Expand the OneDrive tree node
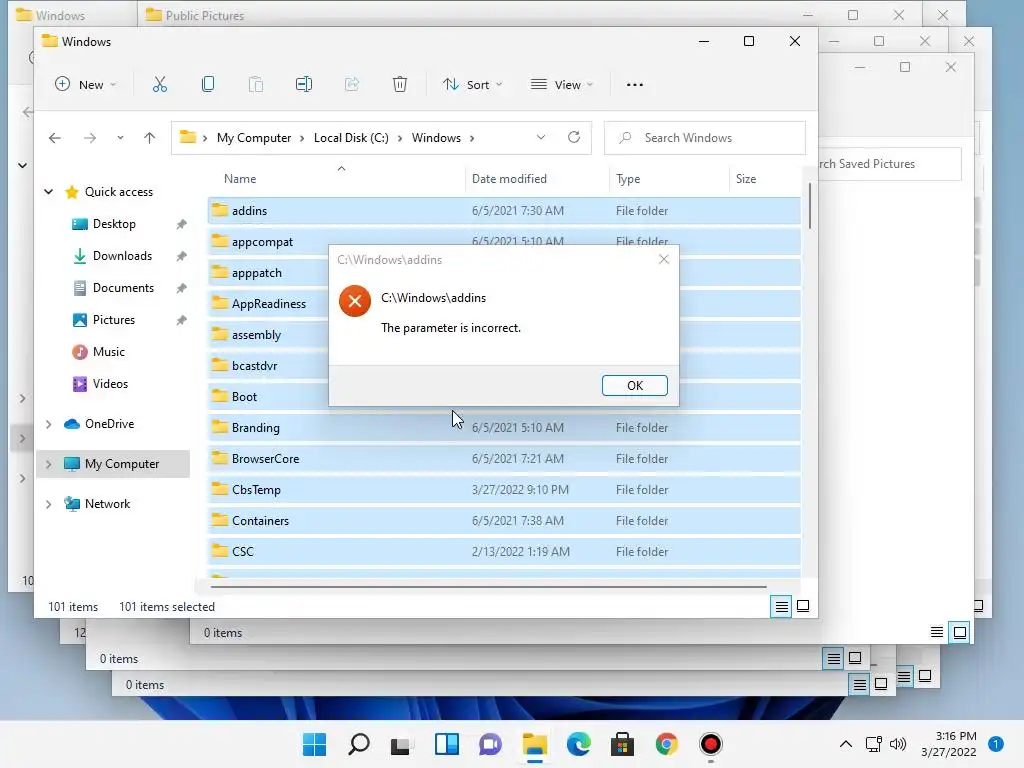Viewport: 1024px width, 768px height. (x=48, y=424)
